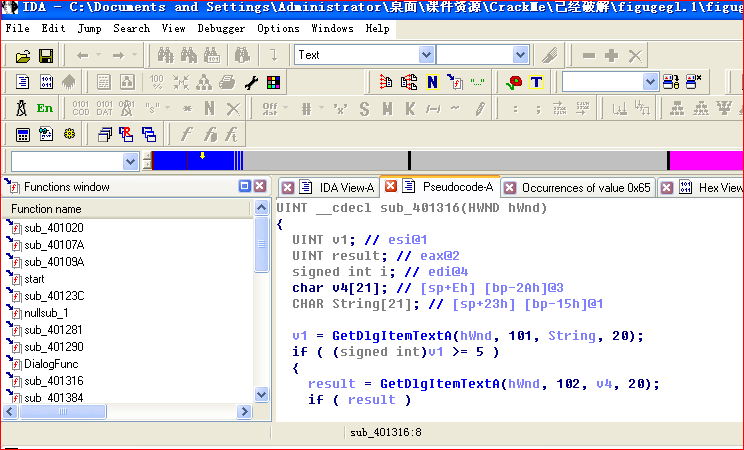The width and height of the screenshot is (744, 450).
Task: Click the blue region of navigation band
Action: click(193, 160)
